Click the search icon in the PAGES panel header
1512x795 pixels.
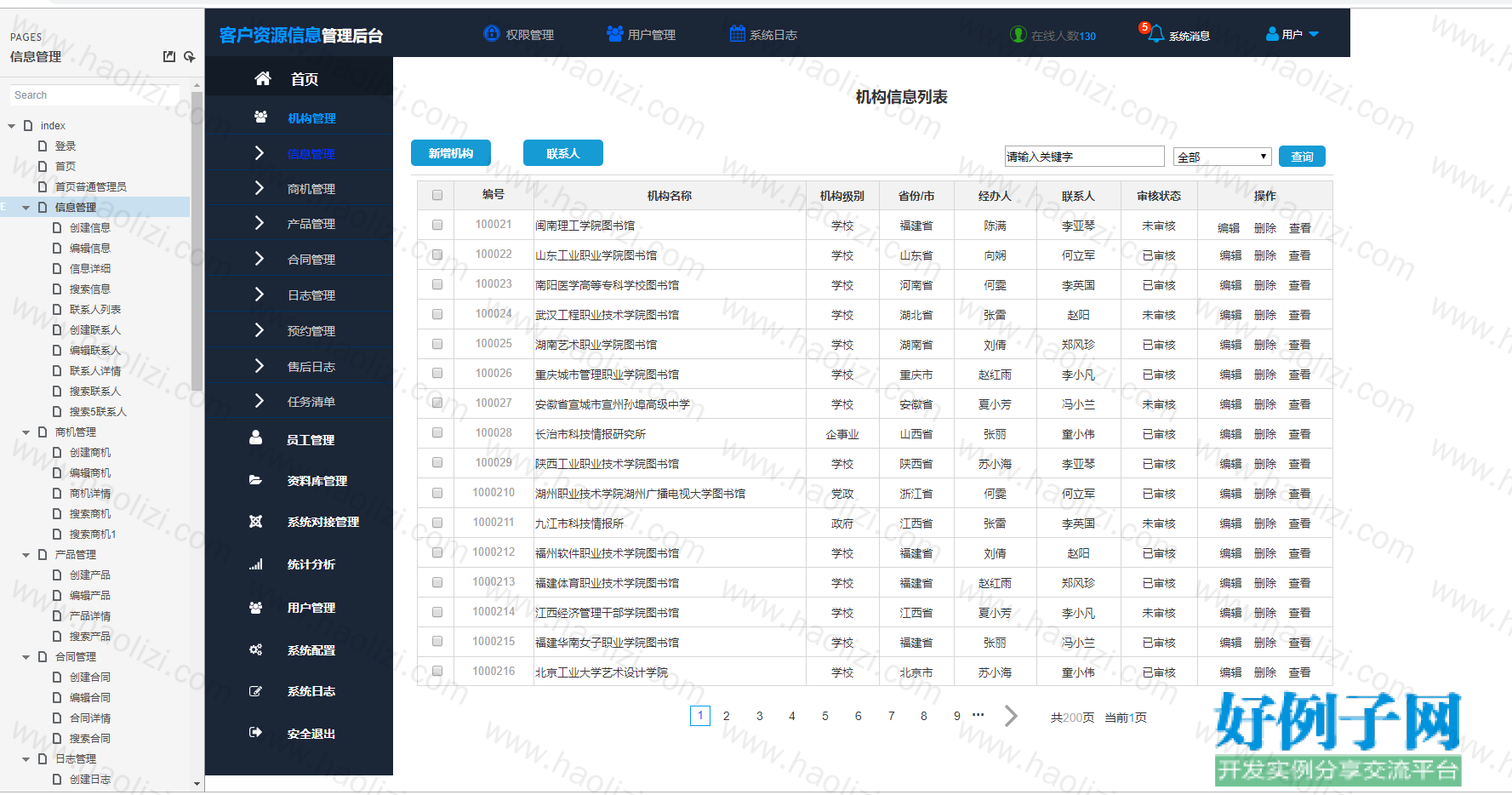click(189, 56)
